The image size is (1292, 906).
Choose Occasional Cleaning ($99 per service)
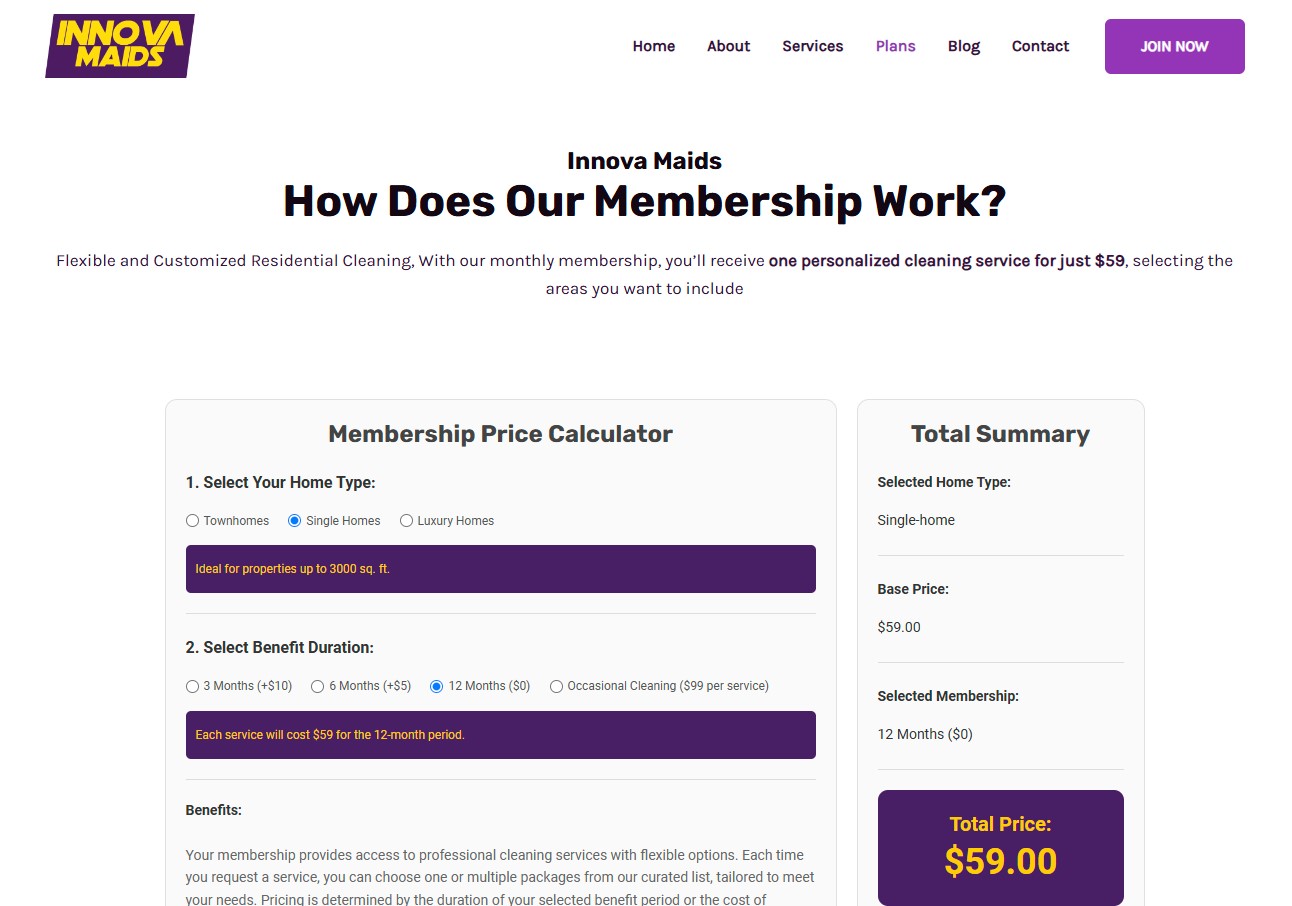click(x=556, y=686)
